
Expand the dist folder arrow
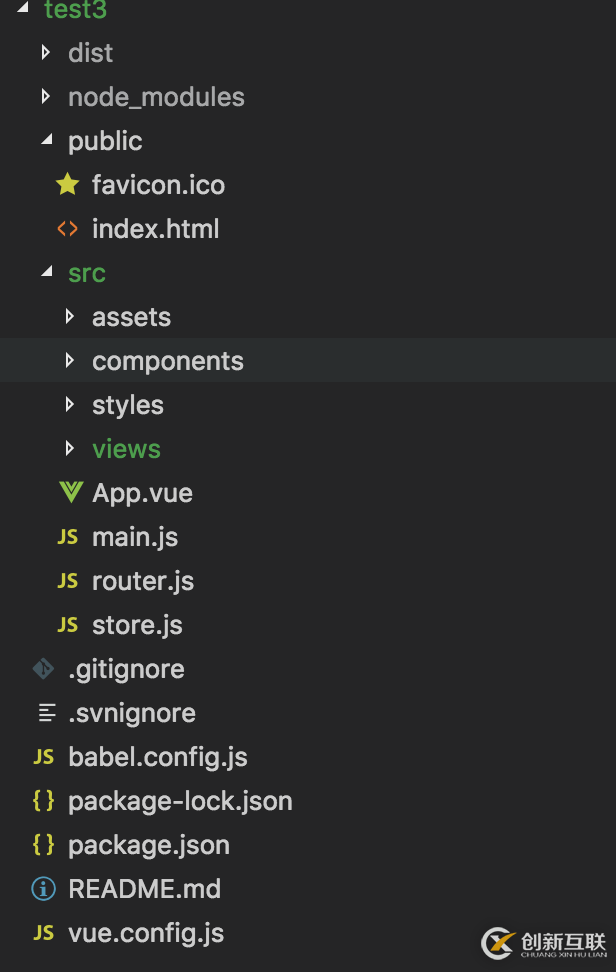click(x=45, y=53)
